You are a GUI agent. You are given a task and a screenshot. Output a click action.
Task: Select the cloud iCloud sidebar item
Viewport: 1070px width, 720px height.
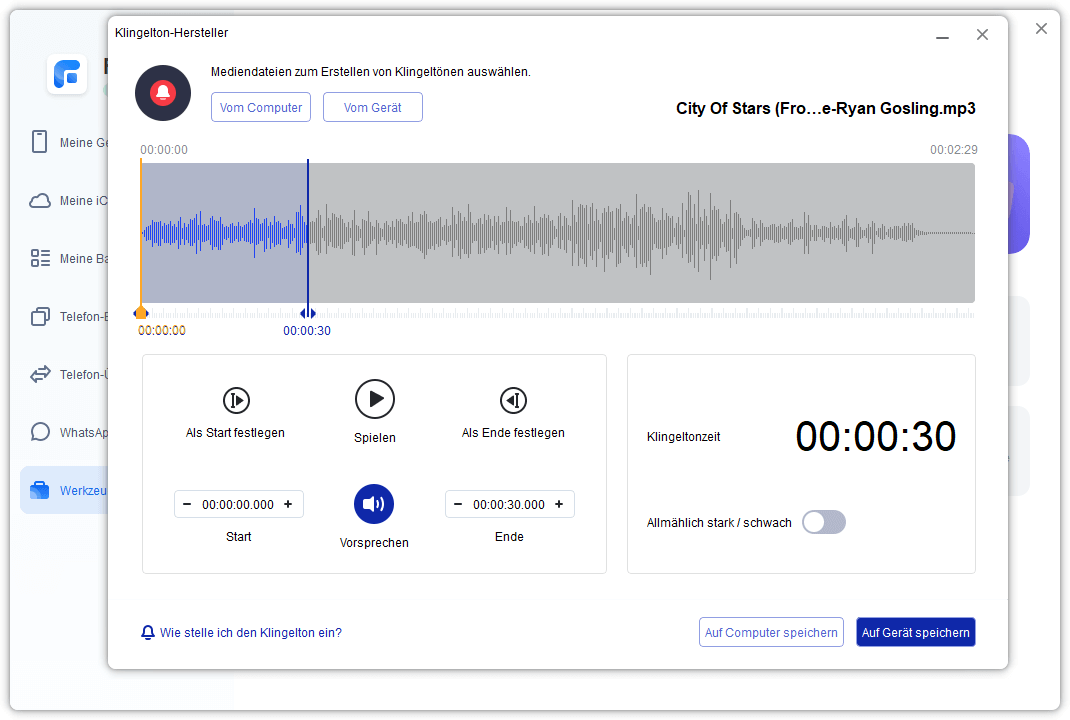point(40,200)
